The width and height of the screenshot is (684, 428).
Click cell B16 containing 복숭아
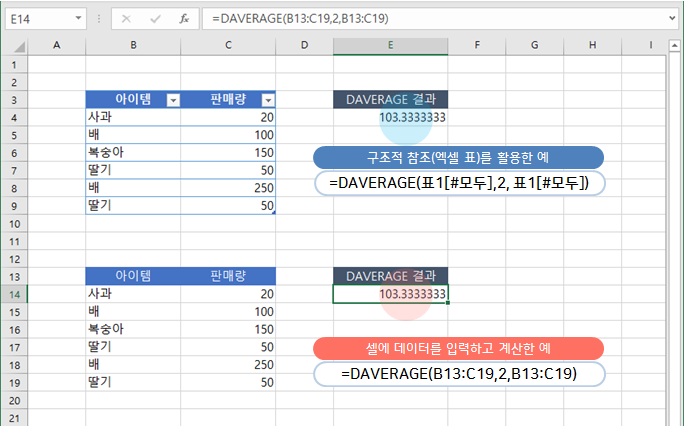click(x=133, y=329)
